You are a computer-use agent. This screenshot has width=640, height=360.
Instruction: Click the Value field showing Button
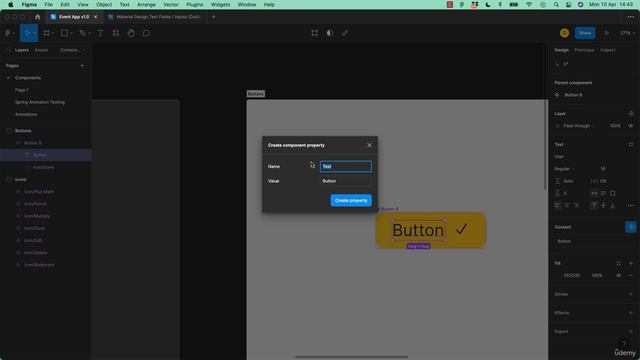[x=346, y=181]
